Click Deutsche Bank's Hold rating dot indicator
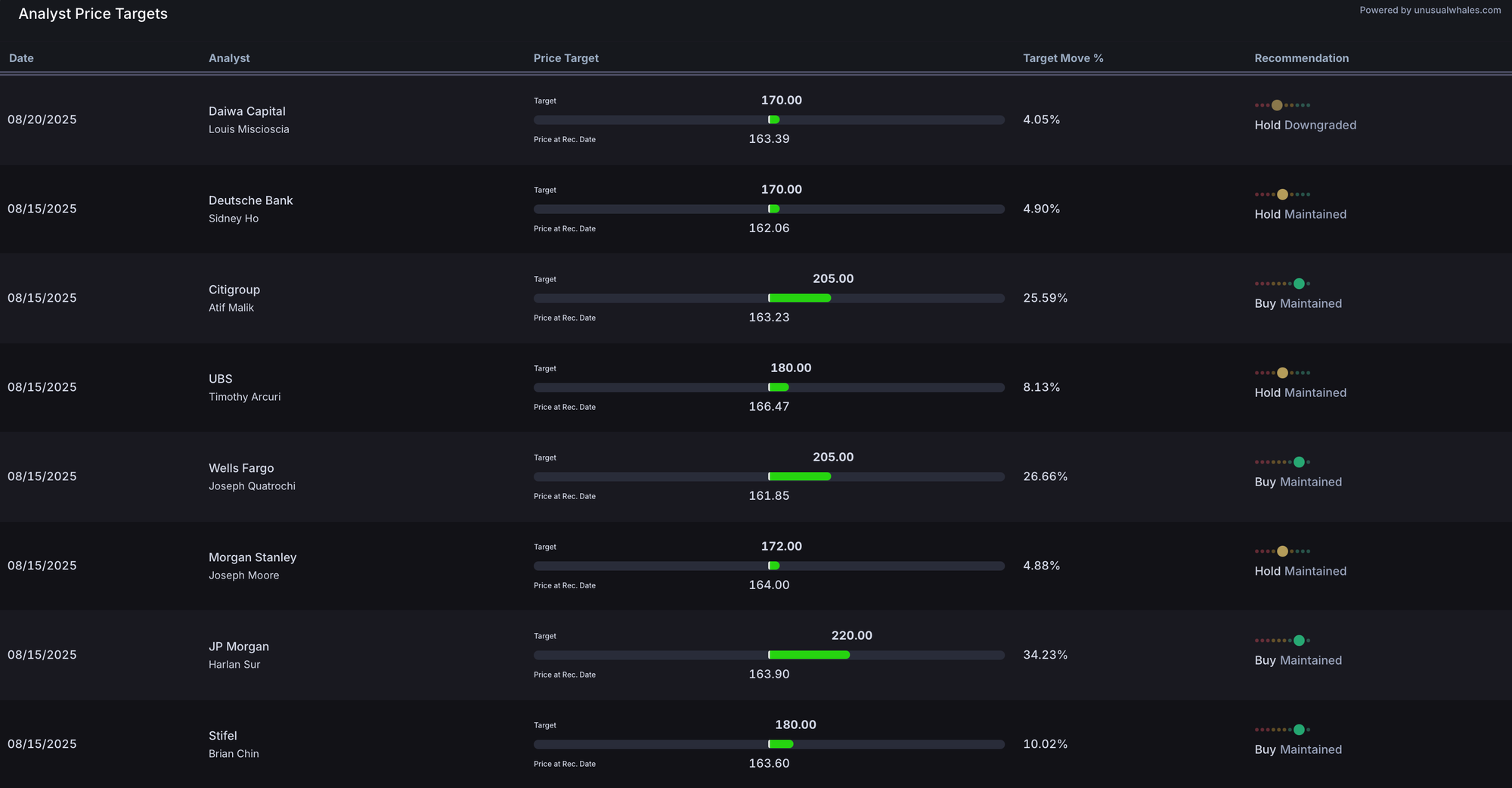 tap(1282, 194)
